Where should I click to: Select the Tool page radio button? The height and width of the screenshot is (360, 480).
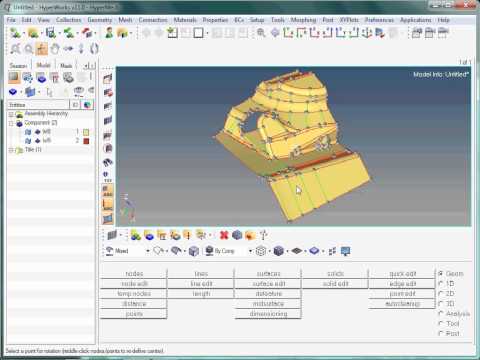441,324
